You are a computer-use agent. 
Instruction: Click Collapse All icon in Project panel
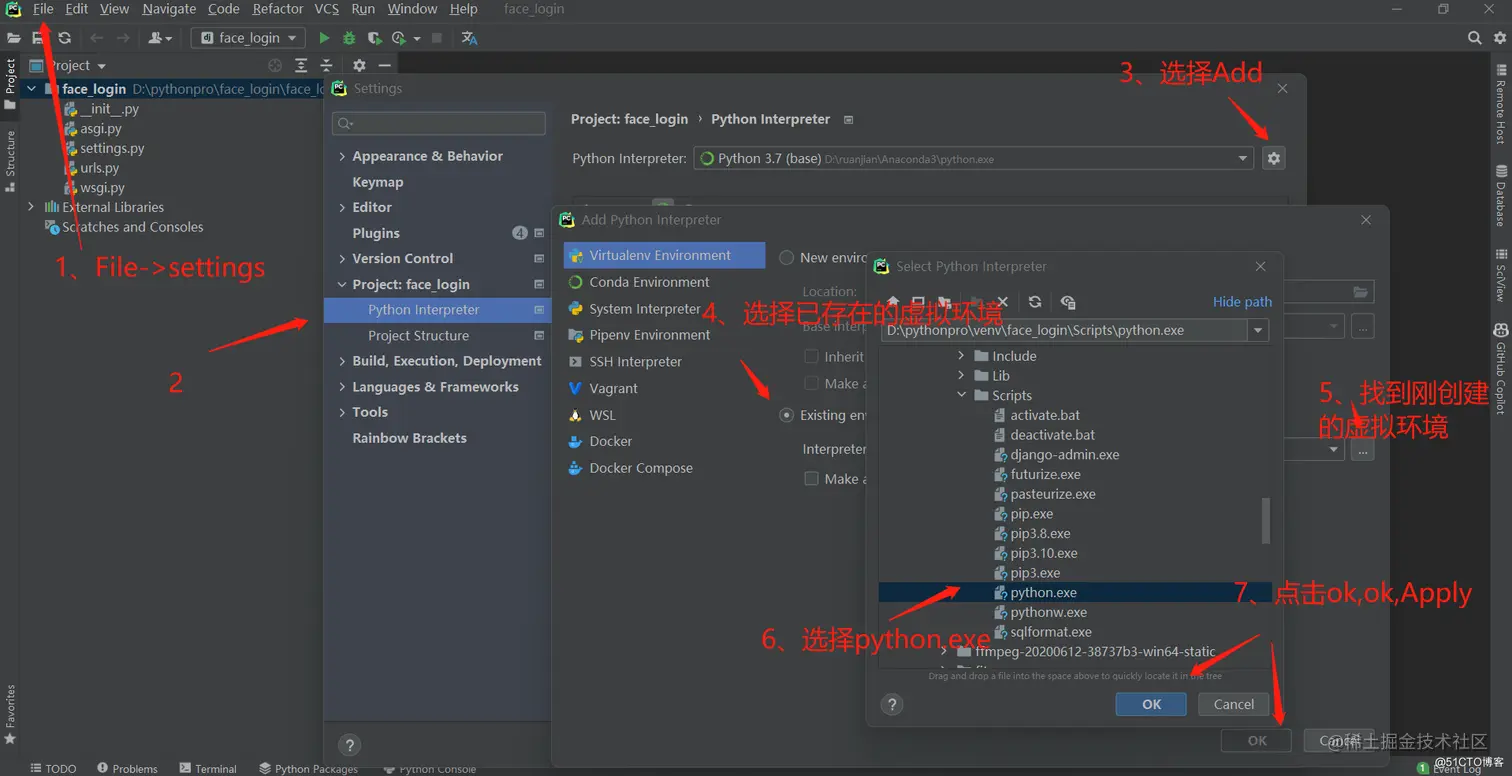click(326, 65)
